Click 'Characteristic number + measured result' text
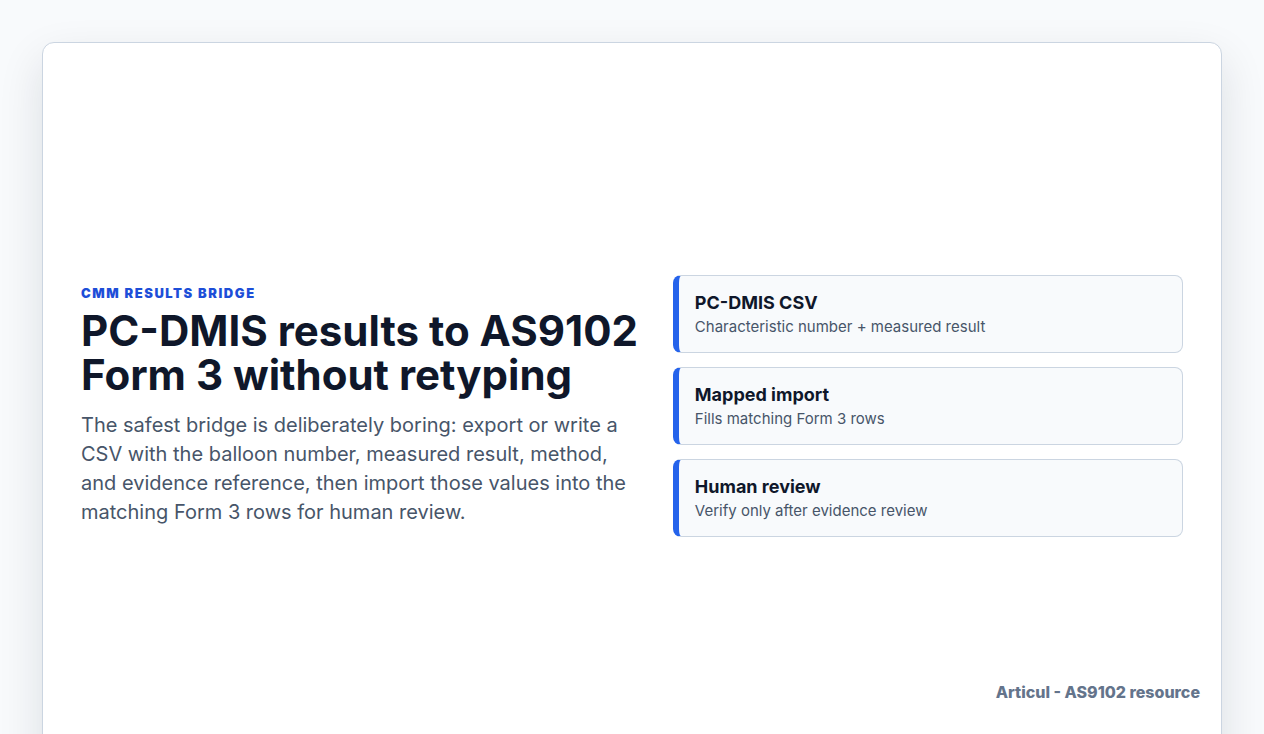1264x734 pixels. point(840,327)
